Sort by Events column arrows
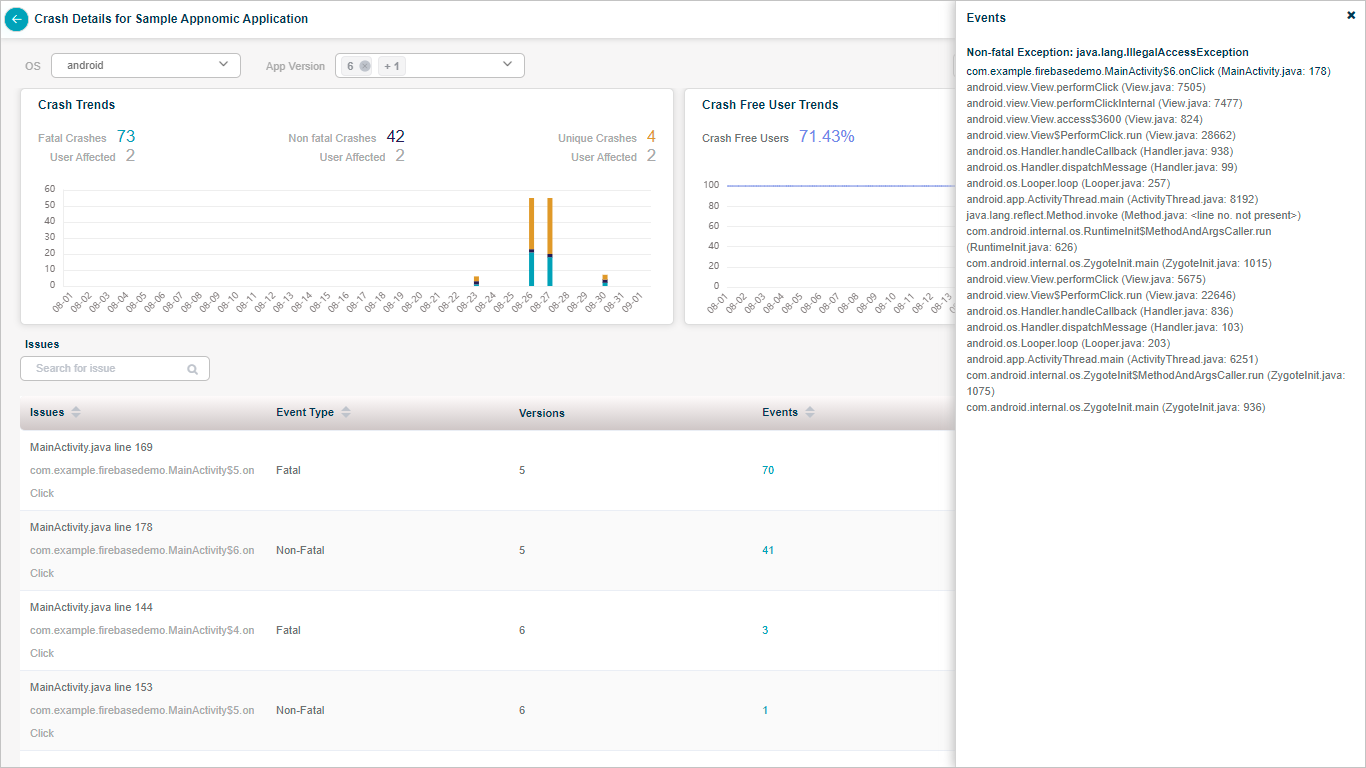Viewport: 1366px width, 768px height. click(x=810, y=412)
